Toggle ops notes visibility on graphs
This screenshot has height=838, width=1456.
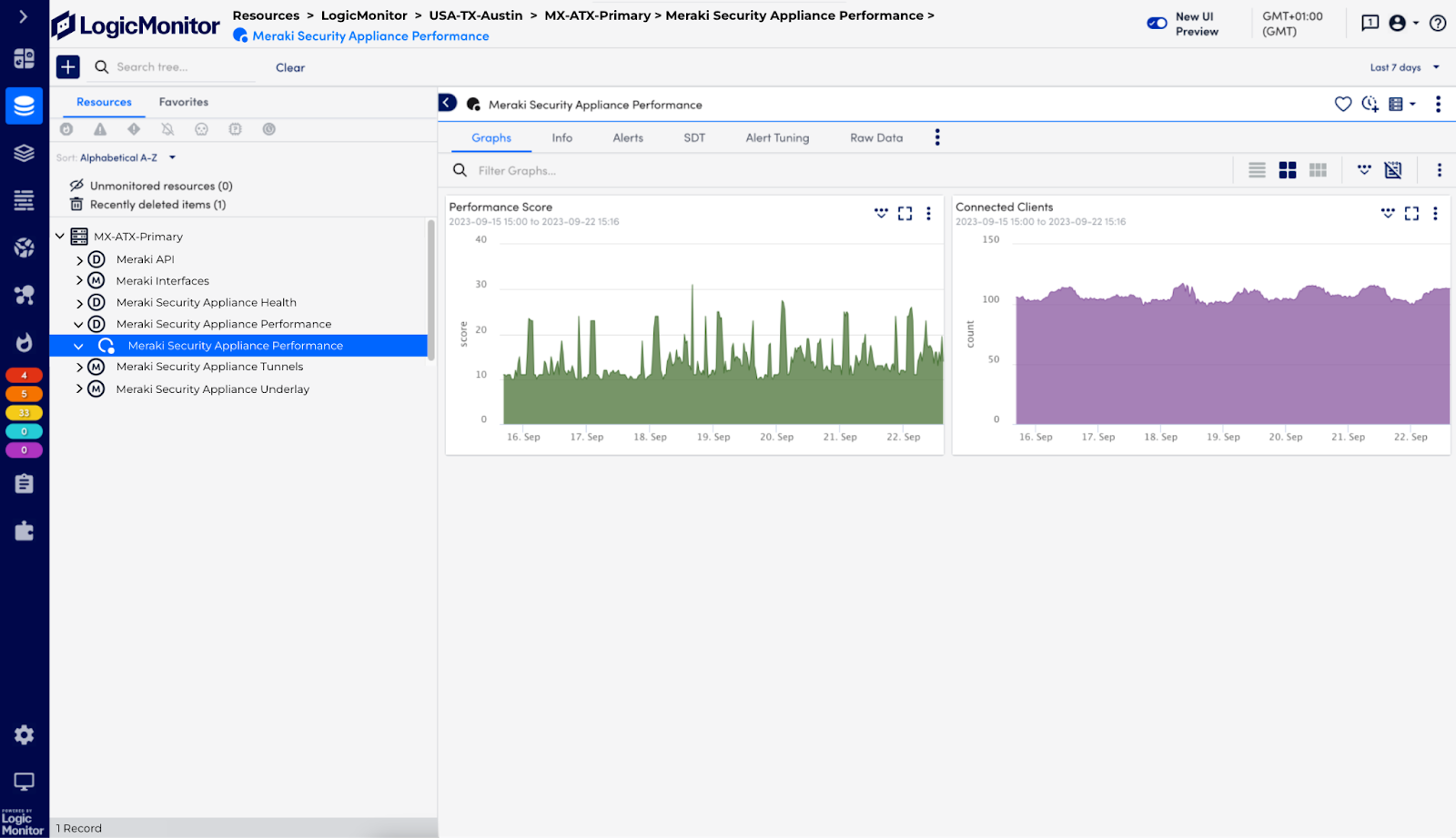point(1392,169)
